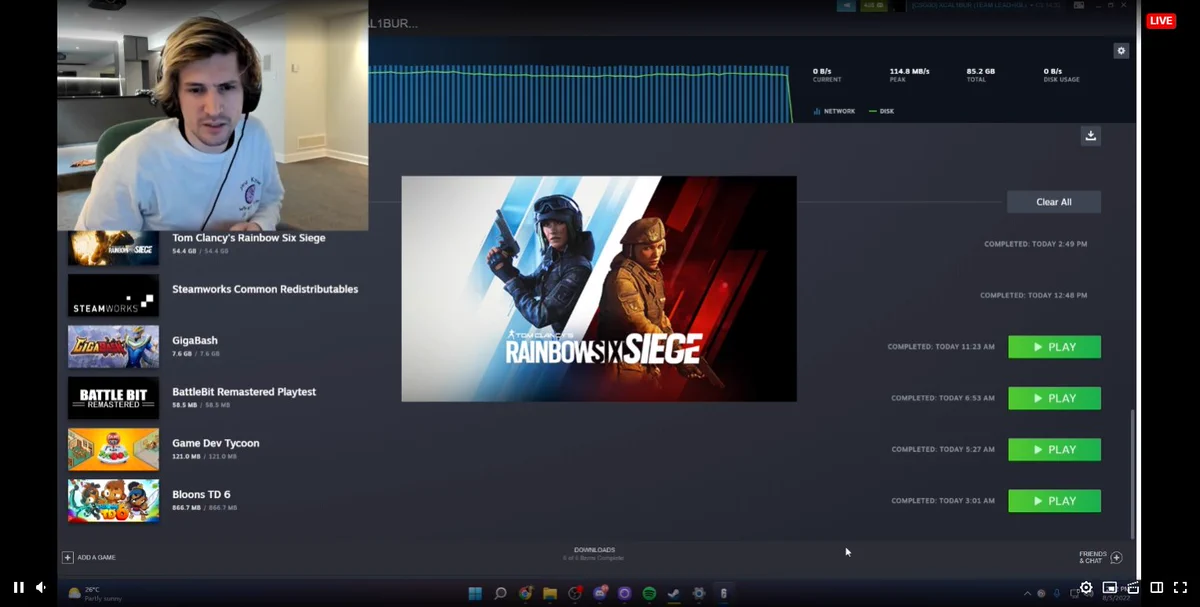Viewport: 1200px width, 607px height.
Task: Open the BattleBit Remastered thumbnail
Action: pyautogui.click(x=113, y=398)
